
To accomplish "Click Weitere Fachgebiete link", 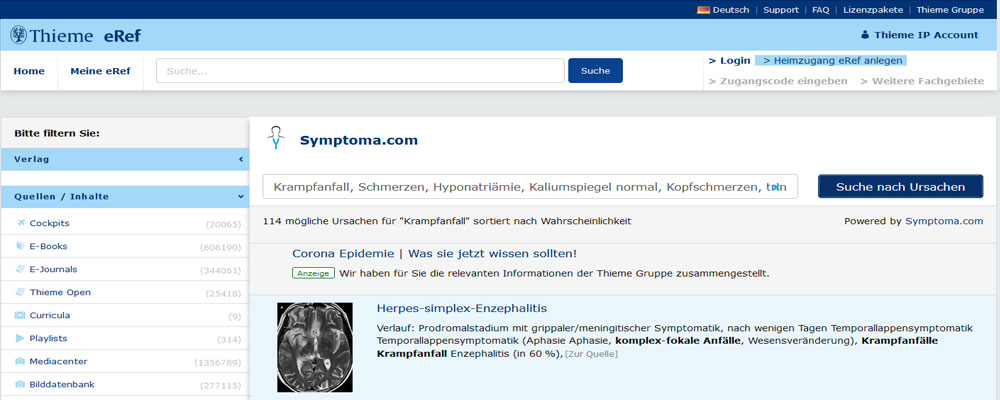I will (922, 81).
